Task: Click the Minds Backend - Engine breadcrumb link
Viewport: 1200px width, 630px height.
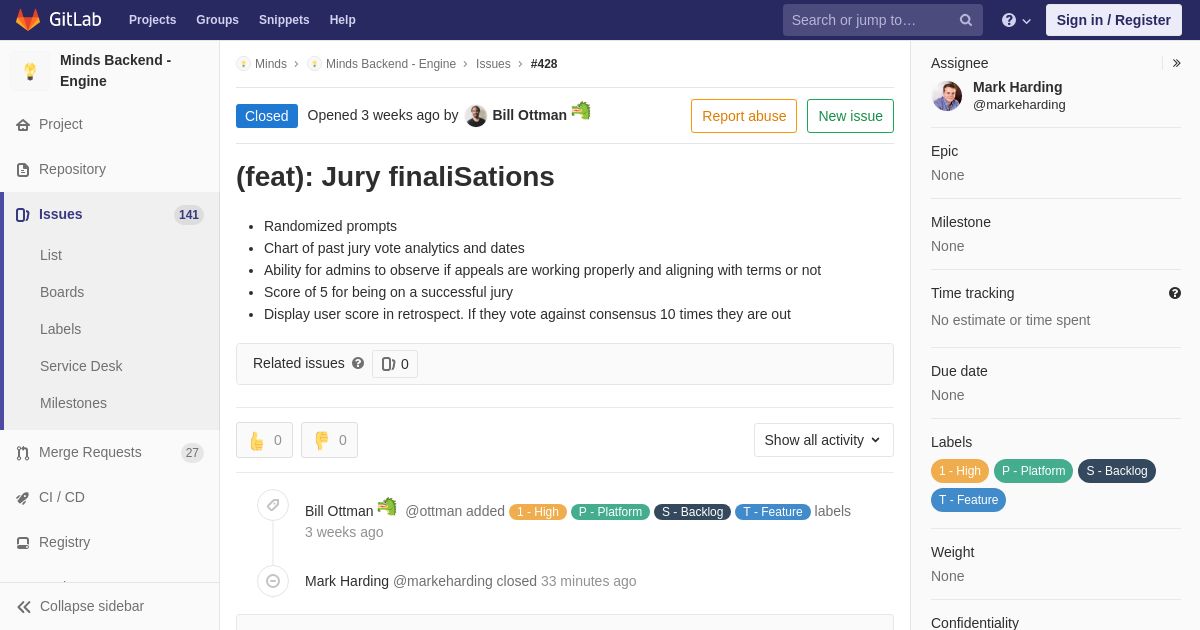Action: (x=391, y=64)
